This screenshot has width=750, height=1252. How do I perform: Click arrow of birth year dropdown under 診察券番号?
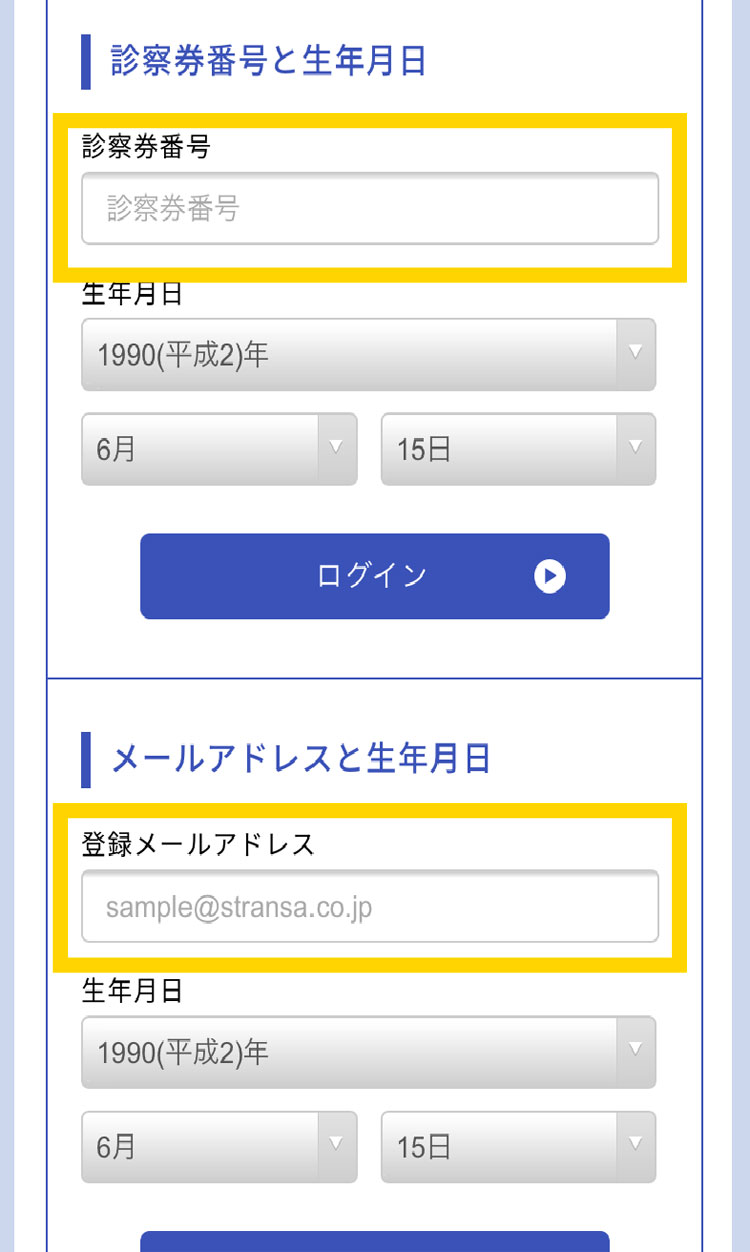pos(636,353)
